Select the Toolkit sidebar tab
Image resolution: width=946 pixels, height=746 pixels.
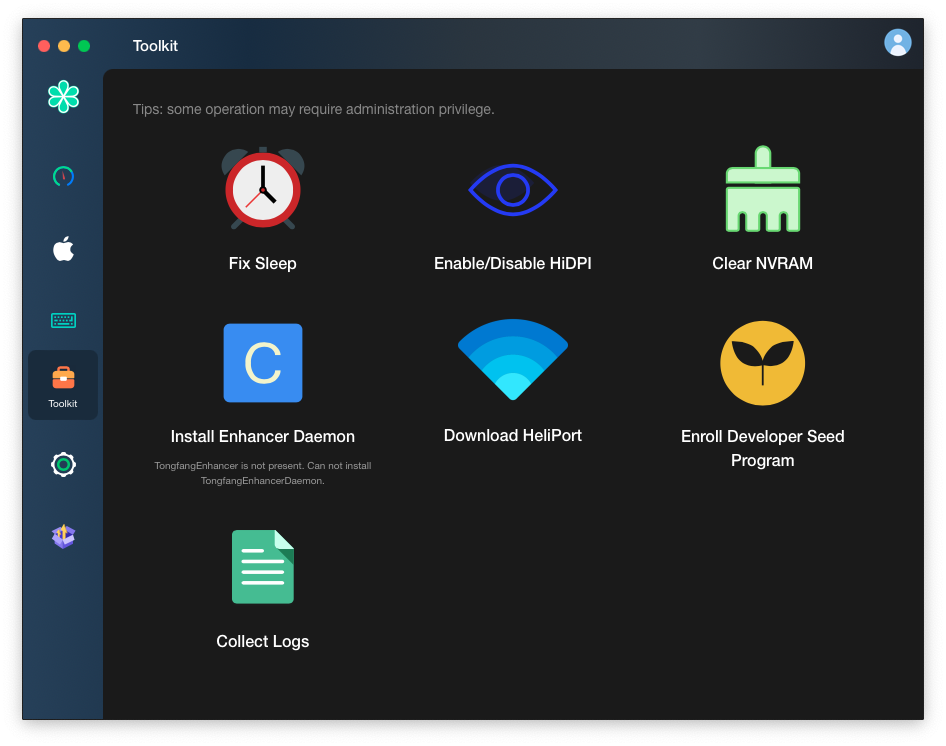coord(63,385)
